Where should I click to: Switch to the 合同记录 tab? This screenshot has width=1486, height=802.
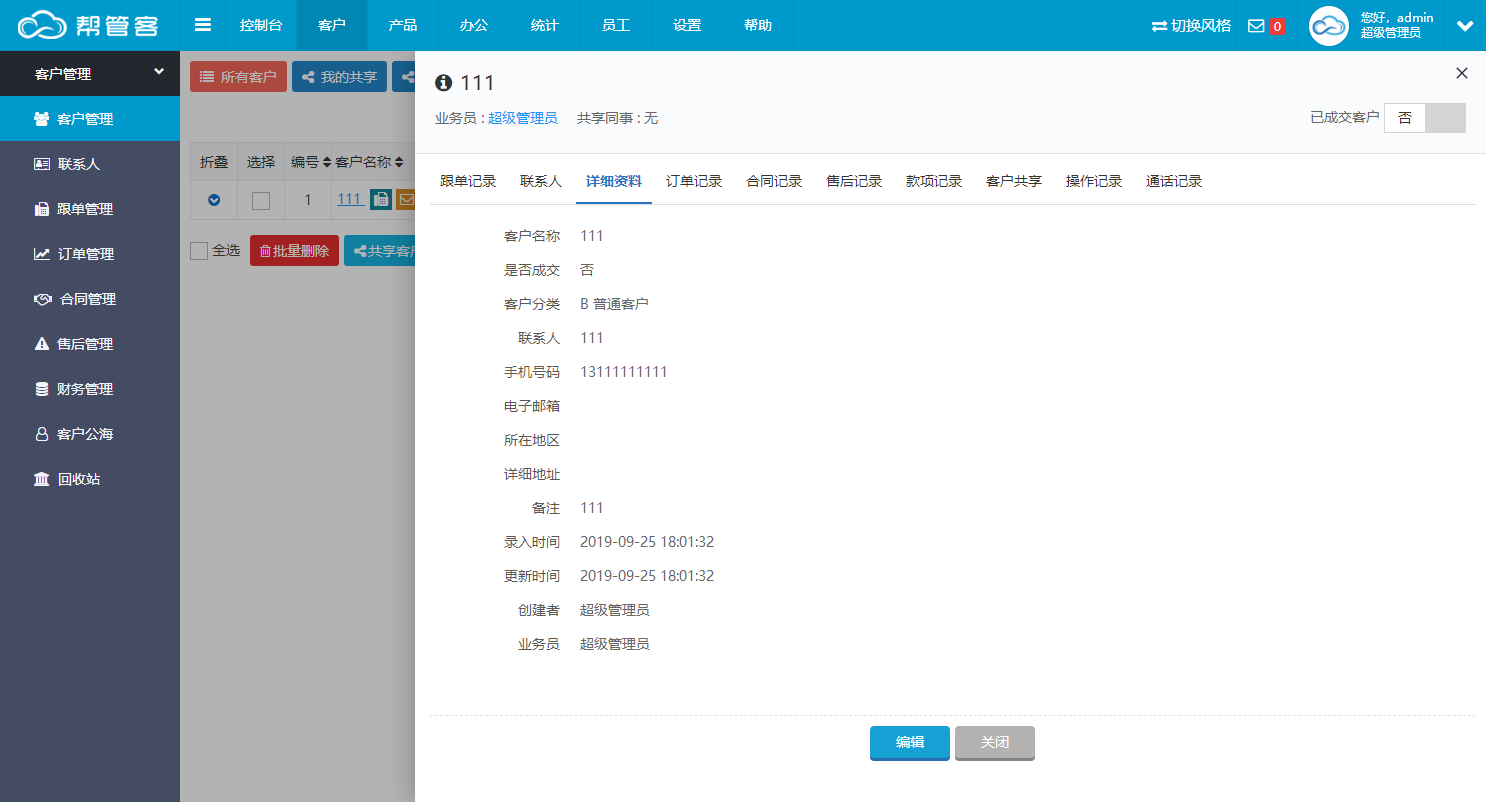[x=774, y=182]
